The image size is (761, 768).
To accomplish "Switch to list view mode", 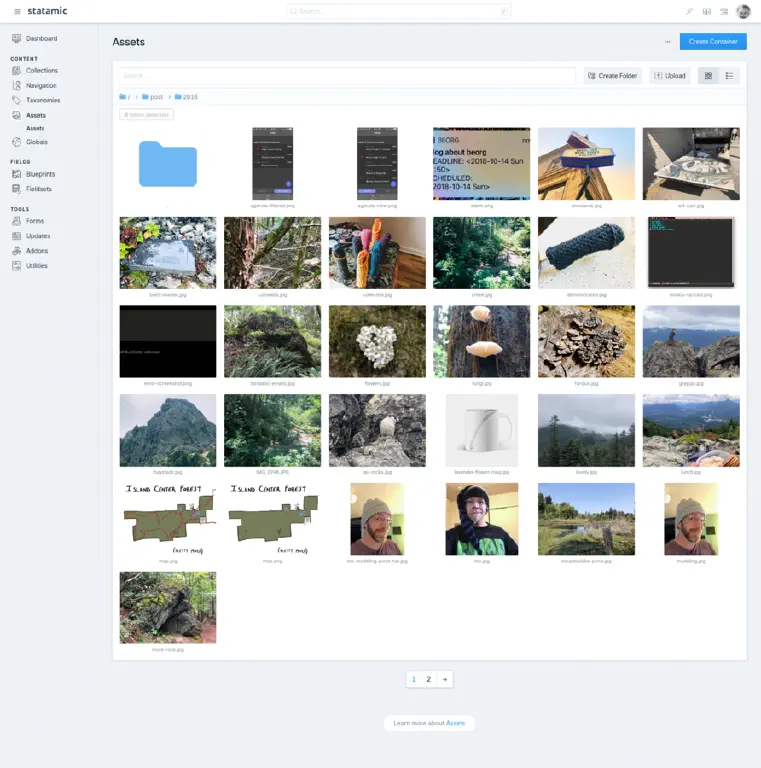I will coord(729,75).
